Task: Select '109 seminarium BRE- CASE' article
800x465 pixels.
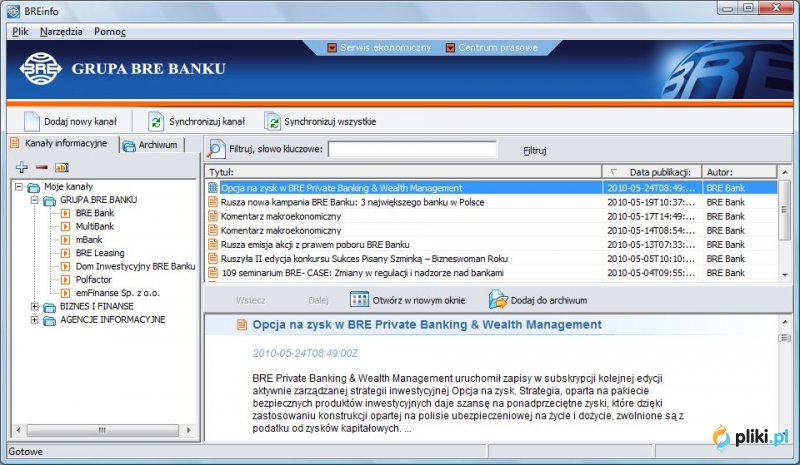Action: click(492, 273)
